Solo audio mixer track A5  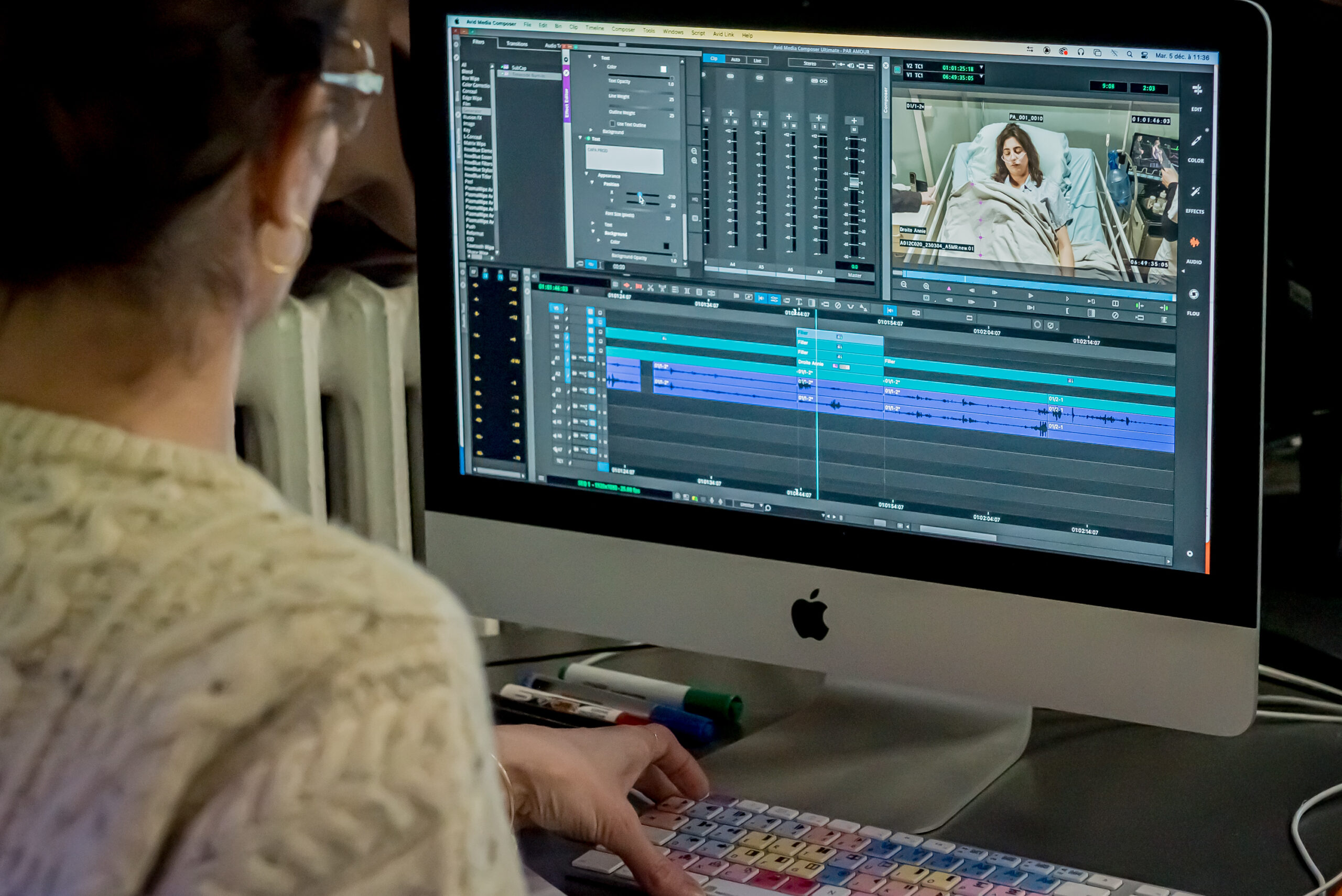tap(756, 123)
